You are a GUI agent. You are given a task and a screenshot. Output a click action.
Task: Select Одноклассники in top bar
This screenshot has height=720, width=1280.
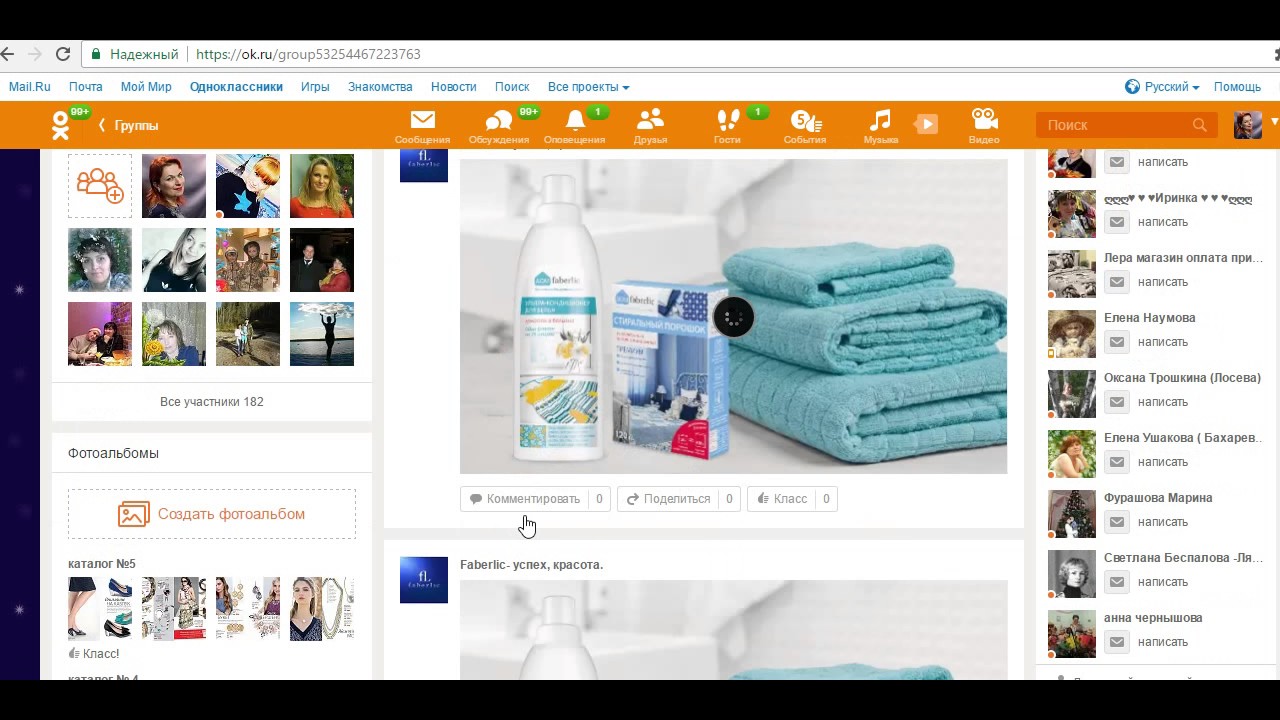click(x=236, y=87)
